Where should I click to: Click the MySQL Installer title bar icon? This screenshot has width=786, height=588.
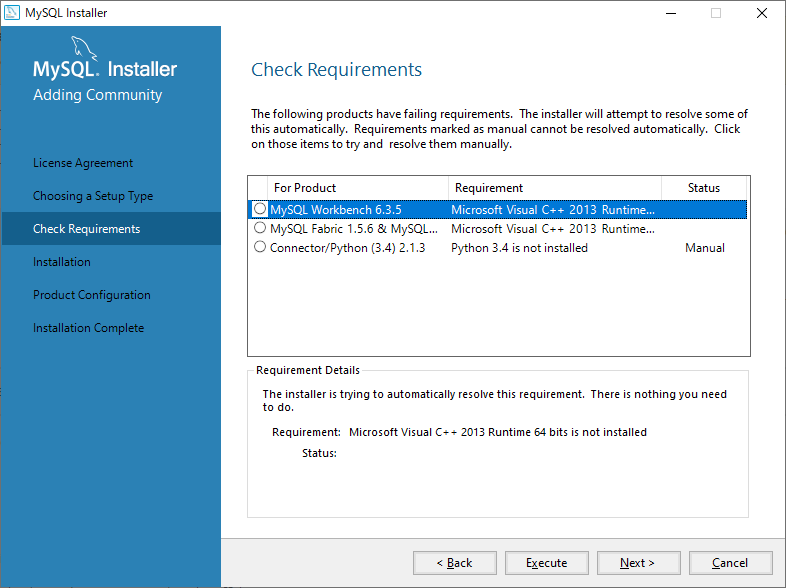click(12, 13)
